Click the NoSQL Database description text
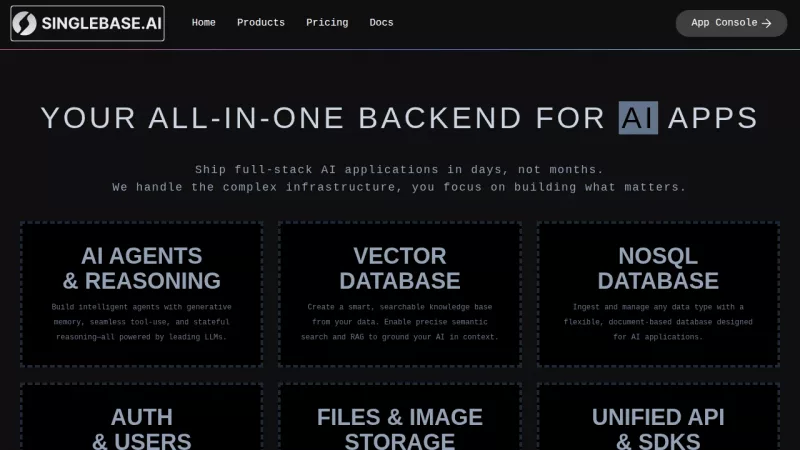The width and height of the screenshot is (800, 450). pos(658,322)
